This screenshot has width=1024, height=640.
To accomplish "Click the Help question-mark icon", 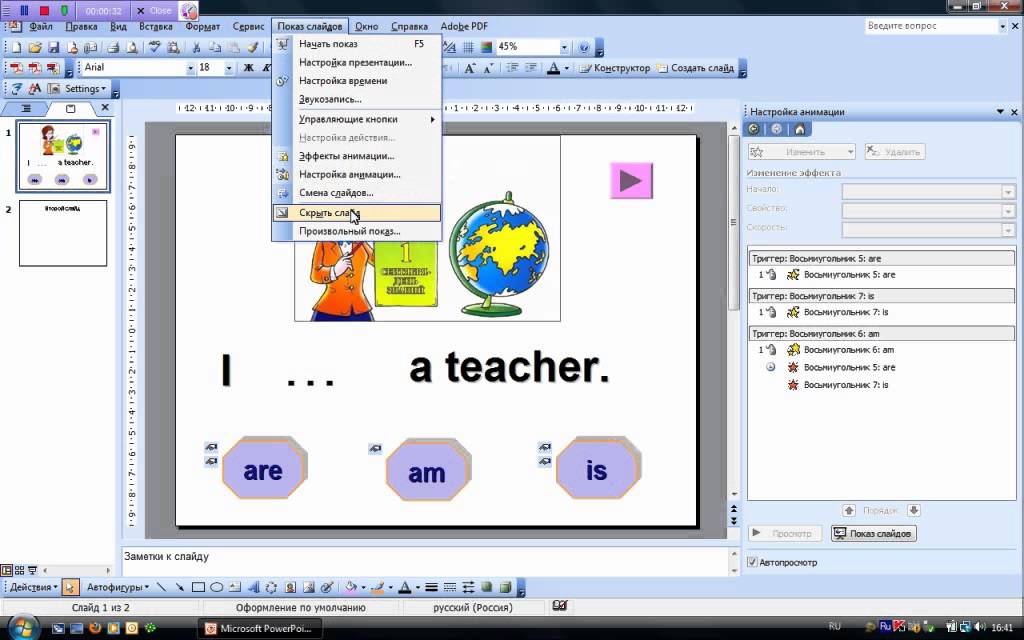I will 584,47.
